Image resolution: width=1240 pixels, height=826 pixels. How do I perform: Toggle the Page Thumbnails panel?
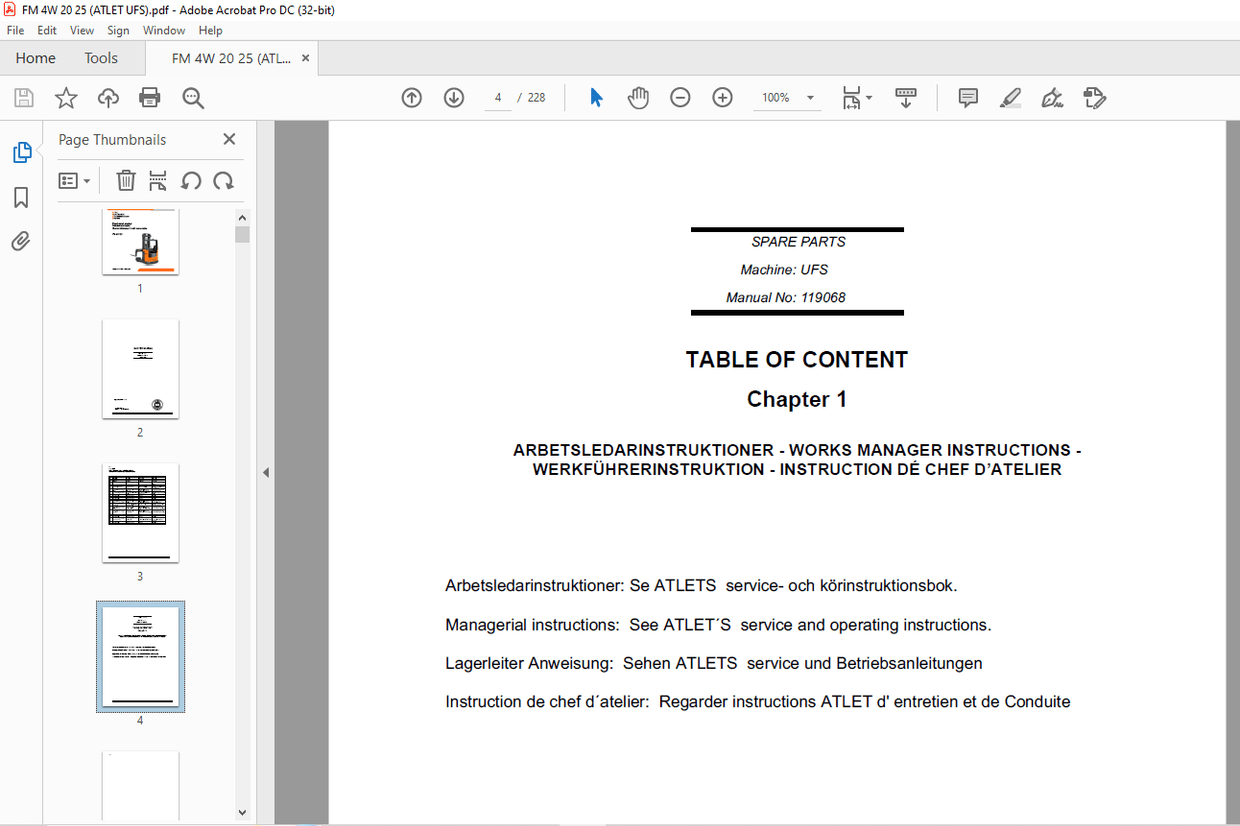[22, 152]
